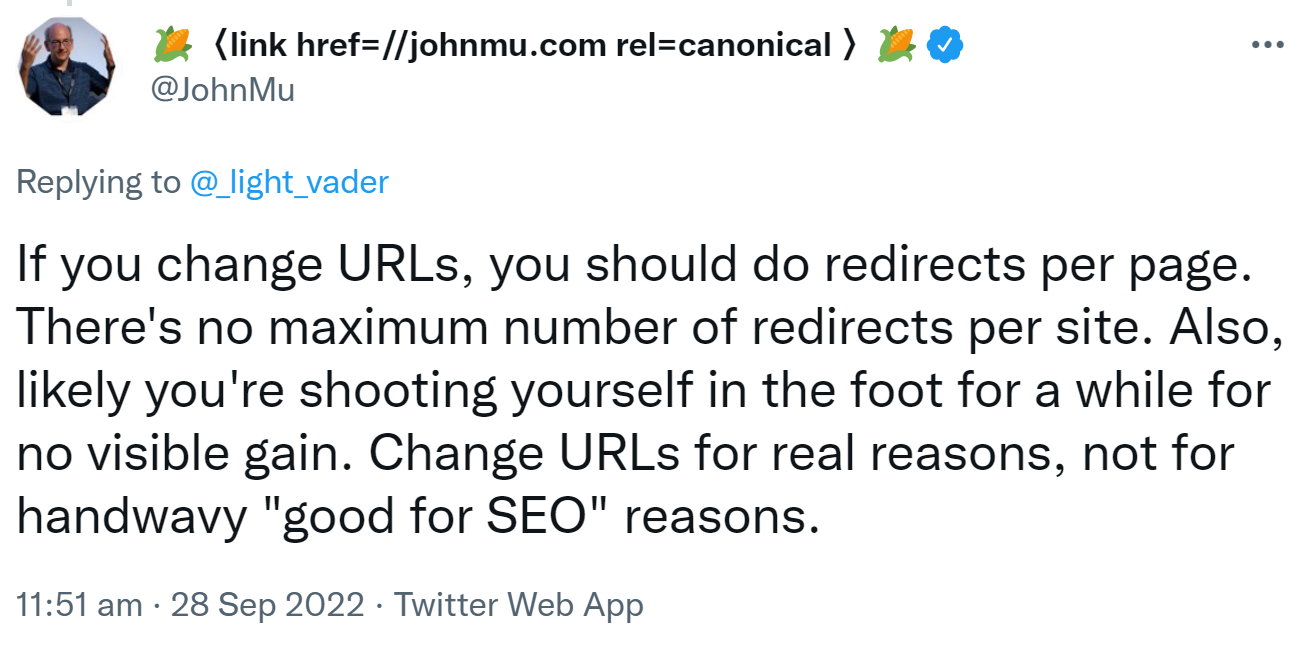Open JohnMu's profile by clicking the avatar
The width and height of the screenshot is (1311, 652).
65,65
